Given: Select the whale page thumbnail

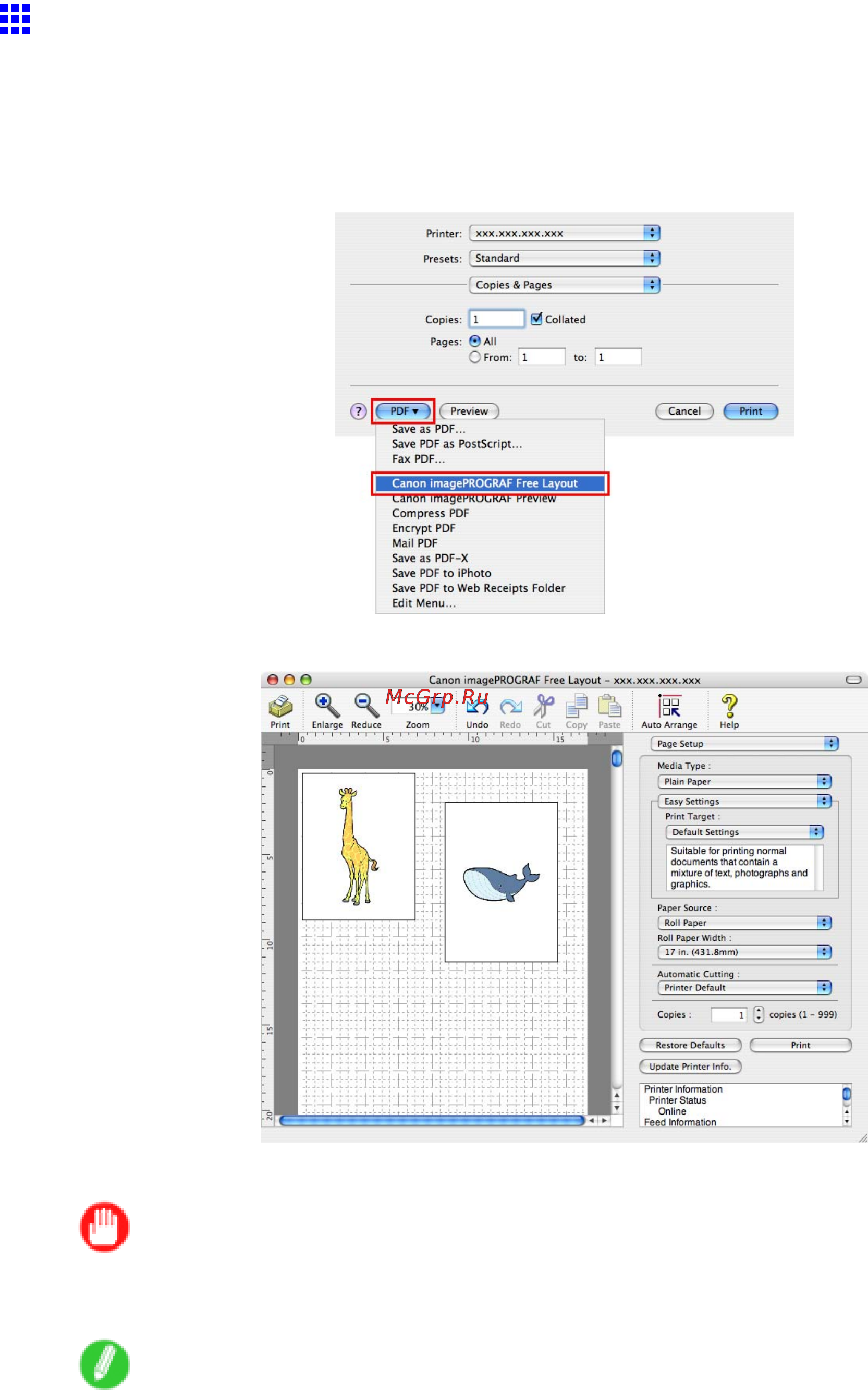Looking at the screenshot, I should point(501,882).
